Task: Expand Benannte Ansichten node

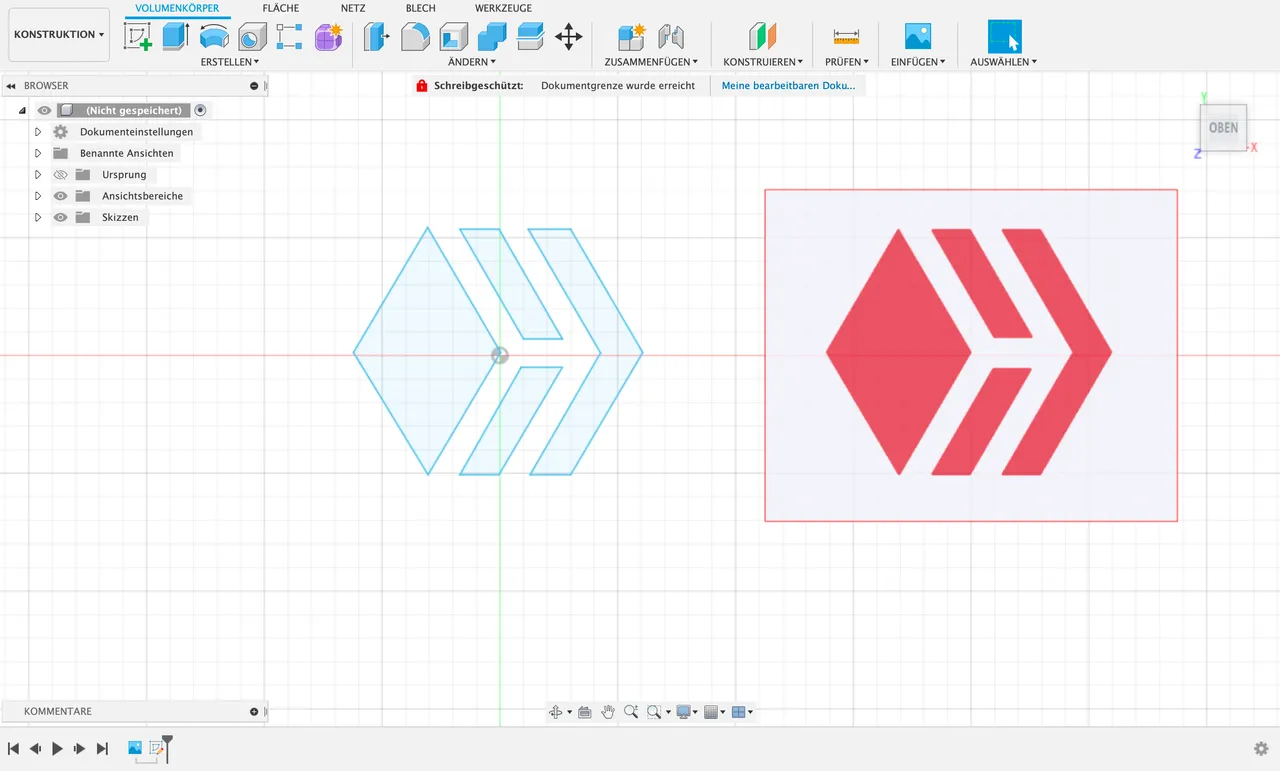Action: pos(38,153)
